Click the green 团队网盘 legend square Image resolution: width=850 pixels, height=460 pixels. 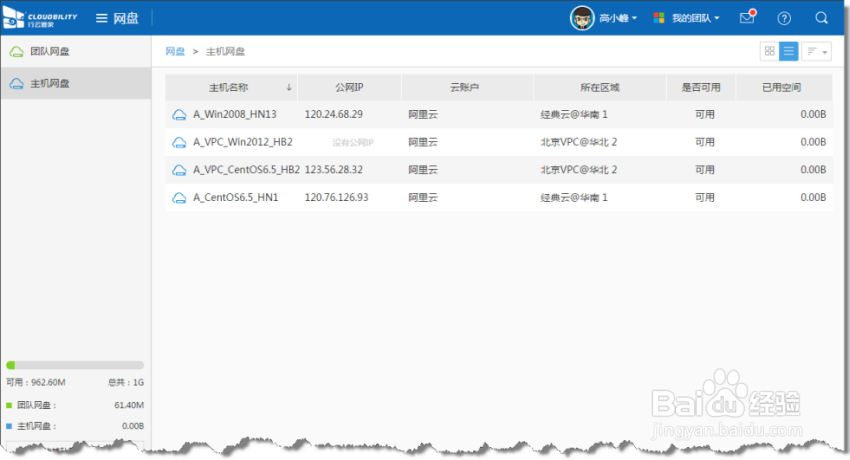coord(9,405)
